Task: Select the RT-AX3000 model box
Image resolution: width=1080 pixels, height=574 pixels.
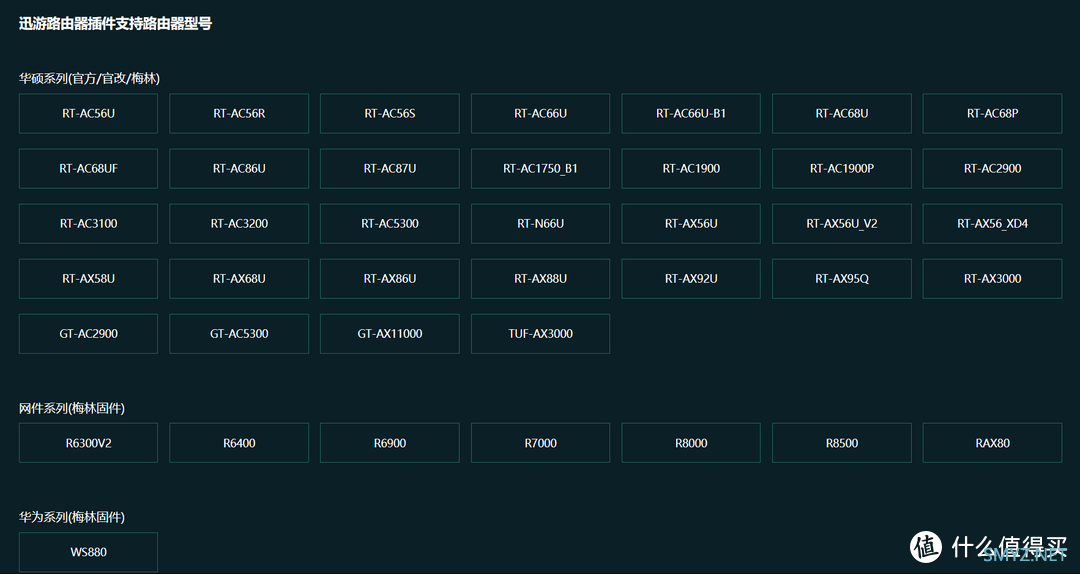Action: [993, 279]
